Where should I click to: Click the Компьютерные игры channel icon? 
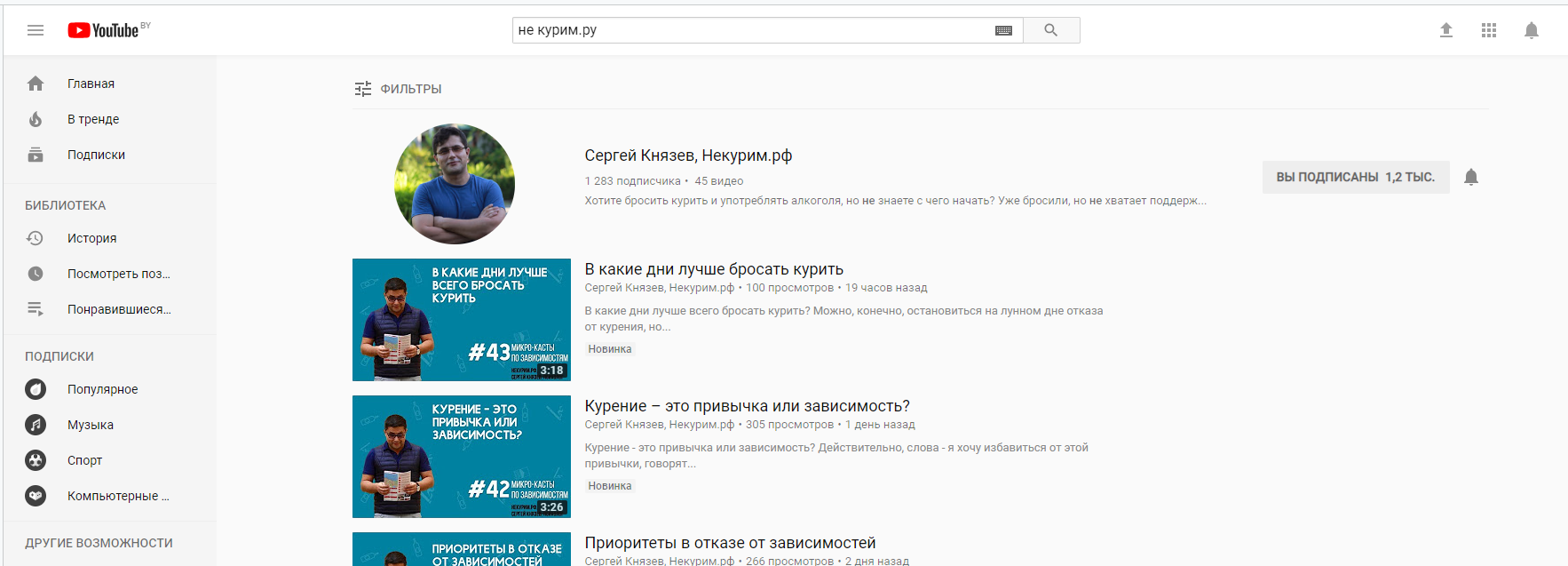point(36,496)
